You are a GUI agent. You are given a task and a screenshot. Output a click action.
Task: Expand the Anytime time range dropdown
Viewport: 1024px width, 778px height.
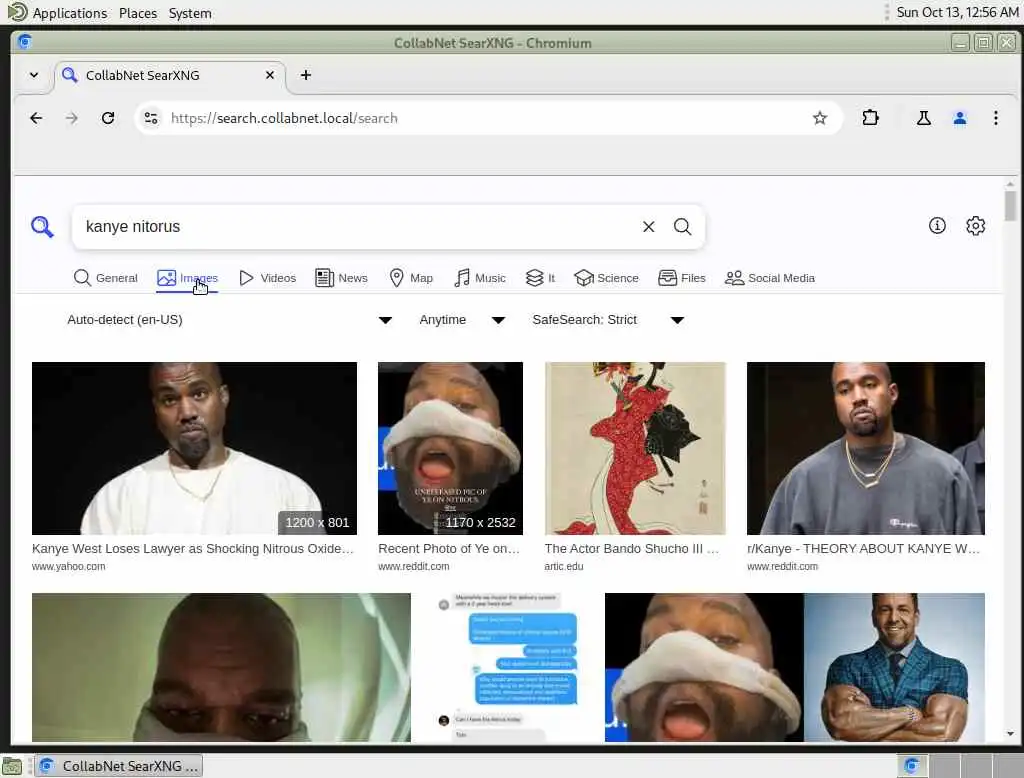click(x=462, y=320)
